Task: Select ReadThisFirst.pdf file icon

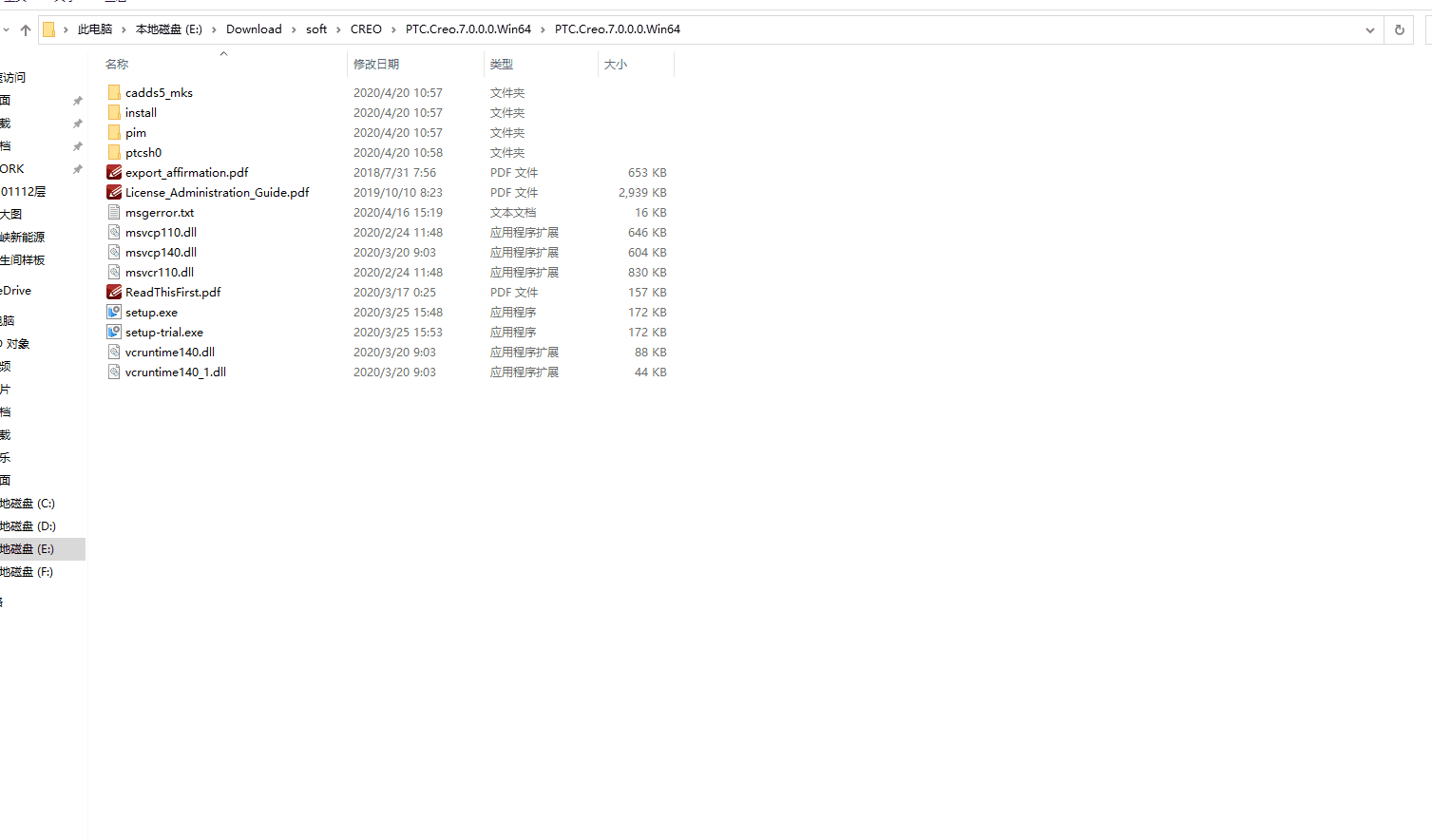Action: pyautogui.click(x=114, y=292)
